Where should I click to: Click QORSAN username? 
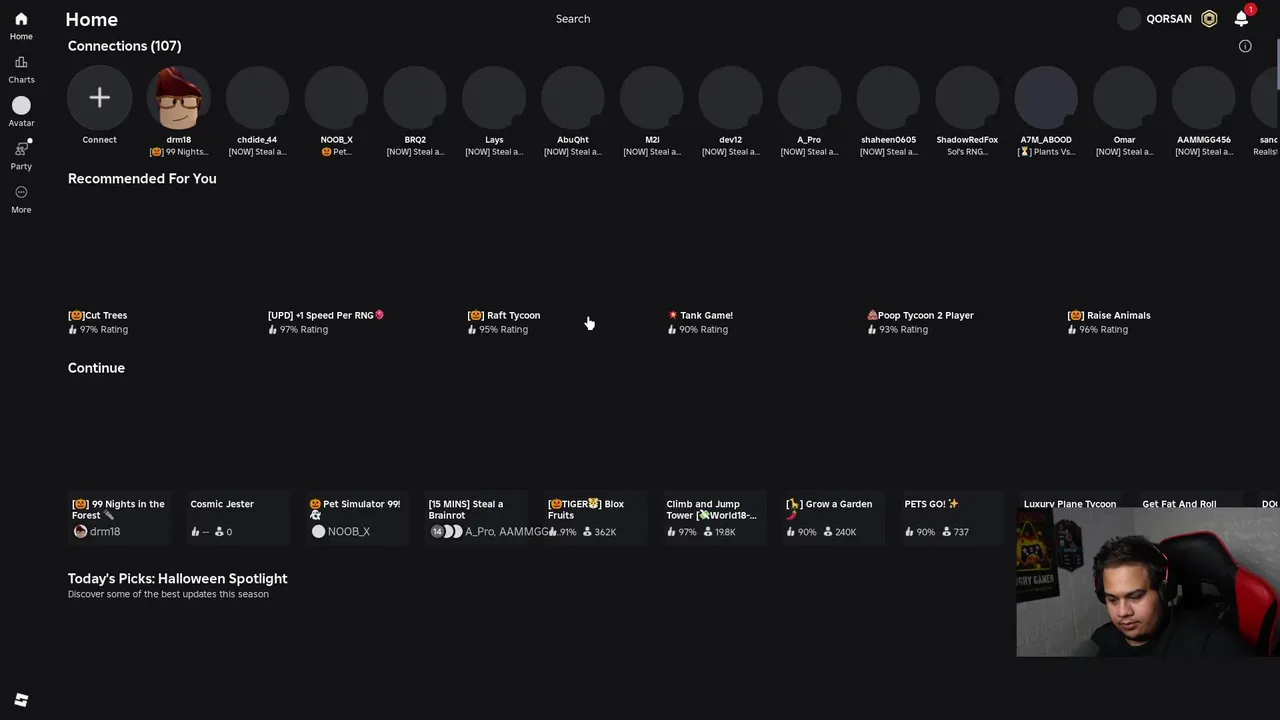pyautogui.click(x=1169, y=19)
